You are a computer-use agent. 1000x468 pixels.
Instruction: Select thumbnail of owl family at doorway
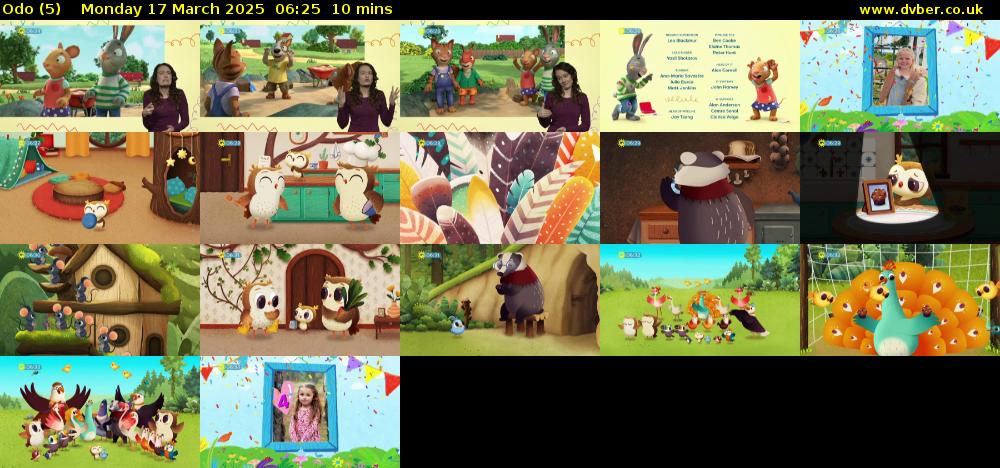[300, 300]
